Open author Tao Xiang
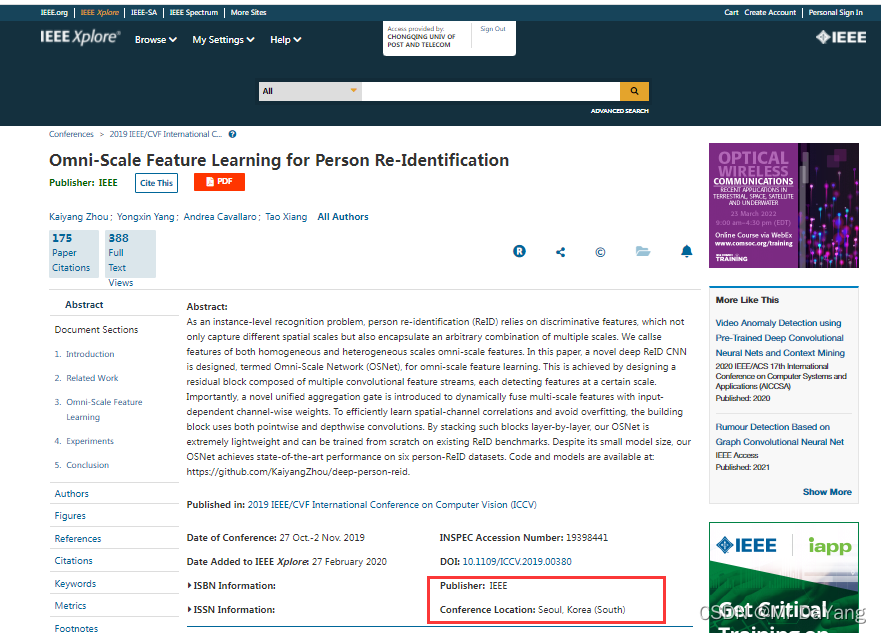881x633 pixels. pos(286,217)
